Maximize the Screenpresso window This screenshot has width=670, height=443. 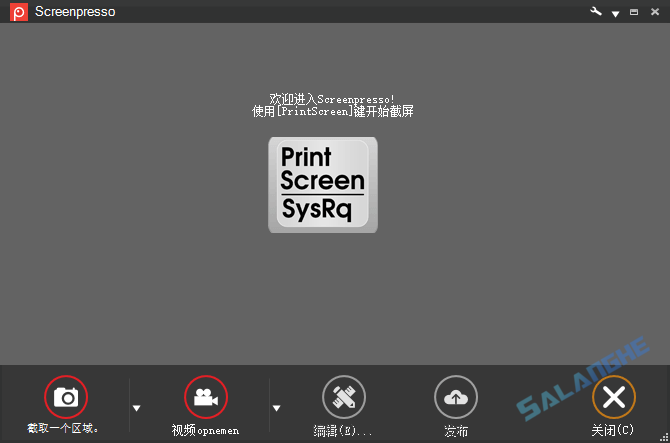634,12
